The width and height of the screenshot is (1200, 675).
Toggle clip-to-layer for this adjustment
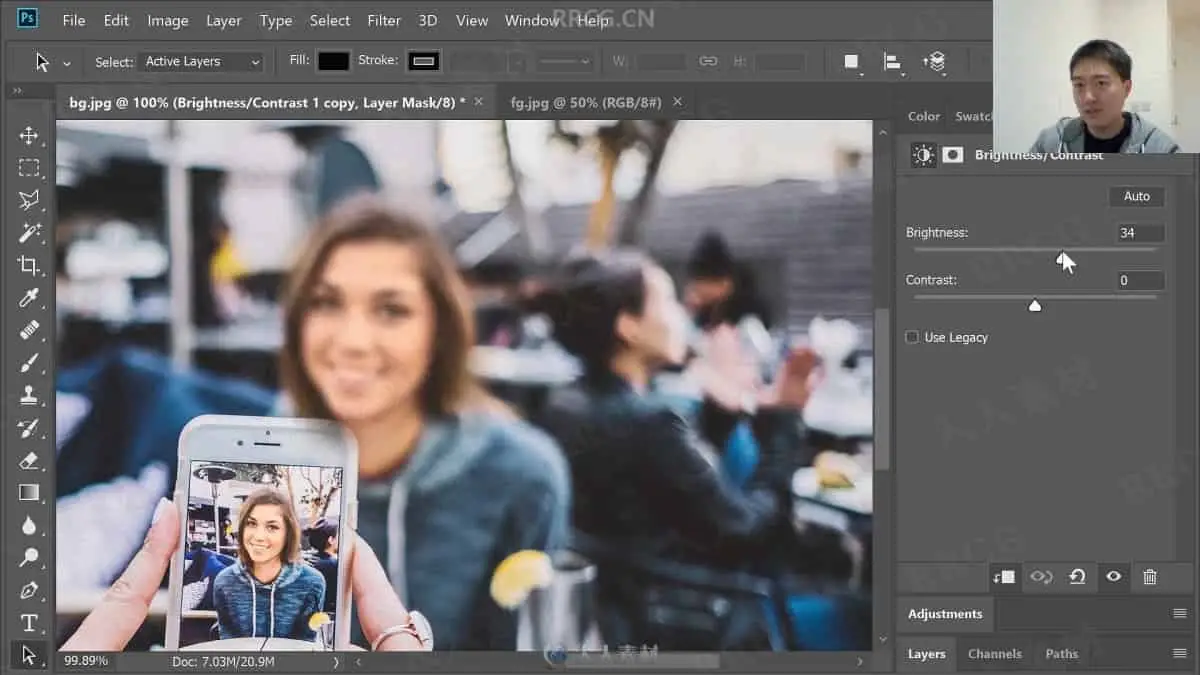(x=1004, y=577)
